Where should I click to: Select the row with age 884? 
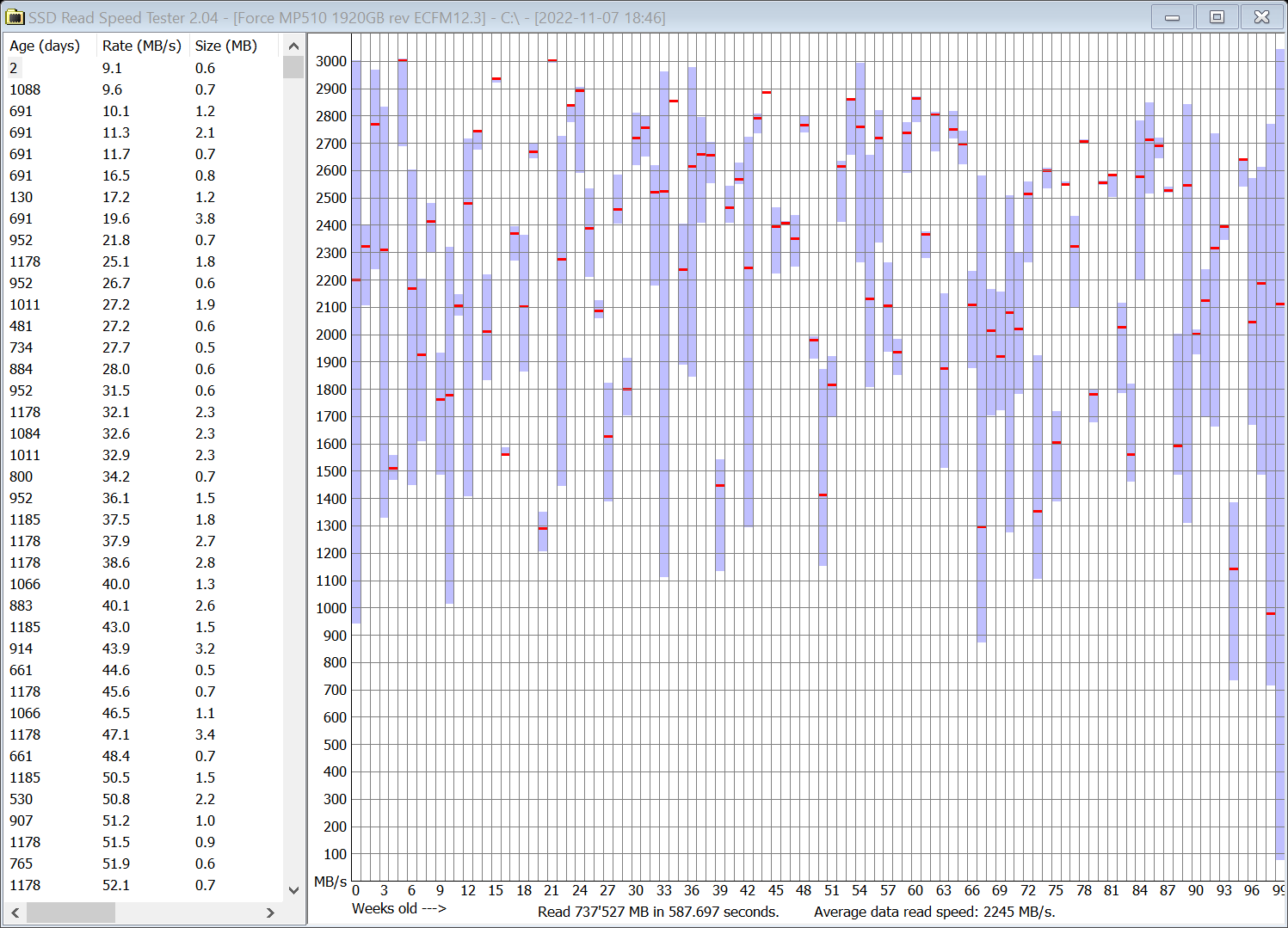click(x=144, y=369)
